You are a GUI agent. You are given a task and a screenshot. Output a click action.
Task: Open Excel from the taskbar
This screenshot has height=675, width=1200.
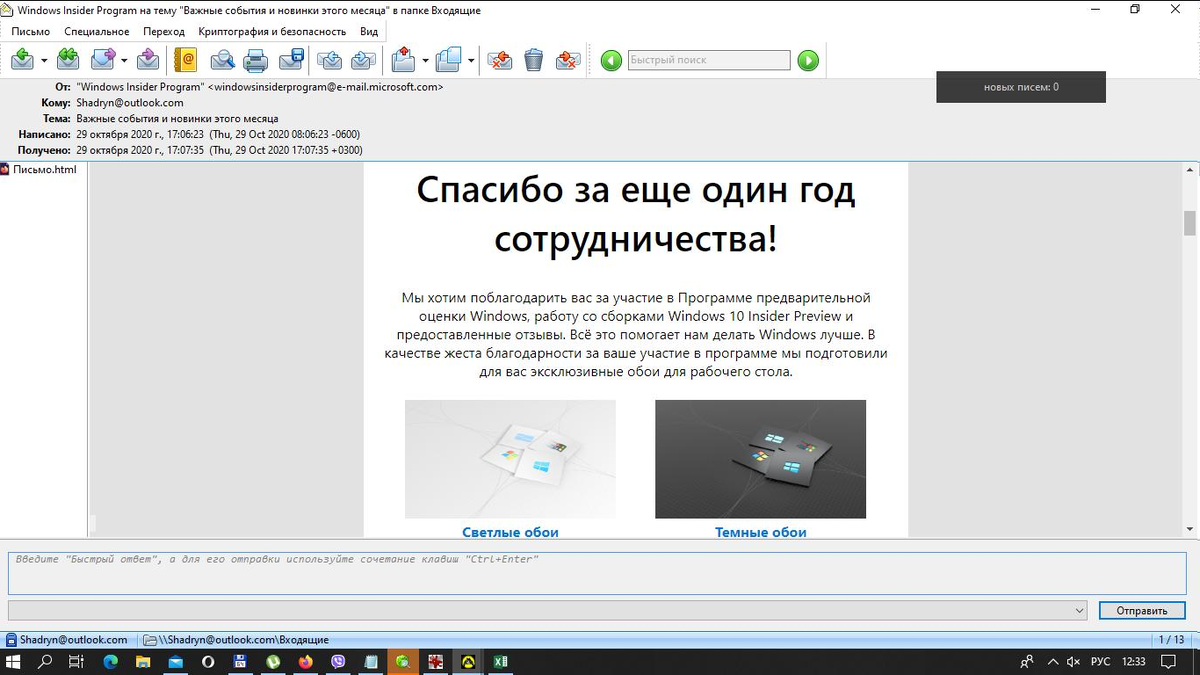(x=500, y=662)
